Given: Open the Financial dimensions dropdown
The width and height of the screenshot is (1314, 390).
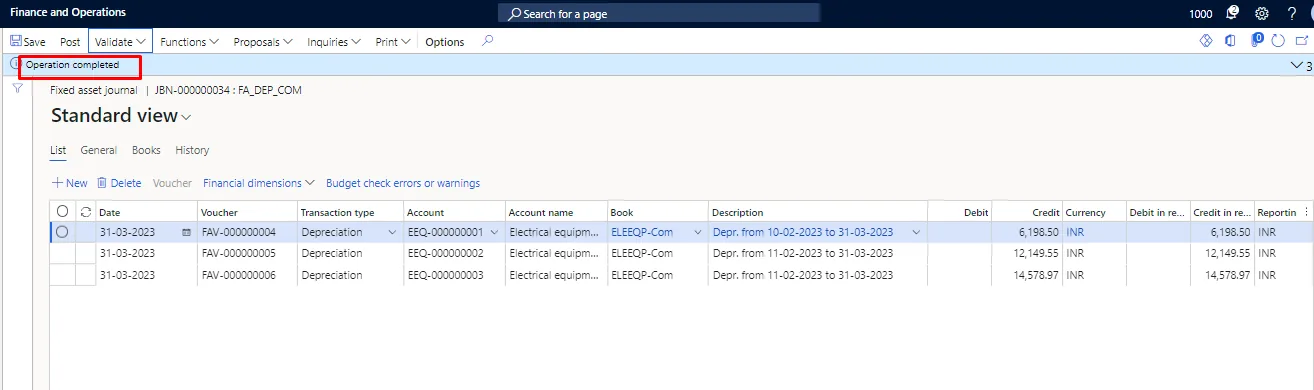Looking at the screenshot, I should (259, 183).
